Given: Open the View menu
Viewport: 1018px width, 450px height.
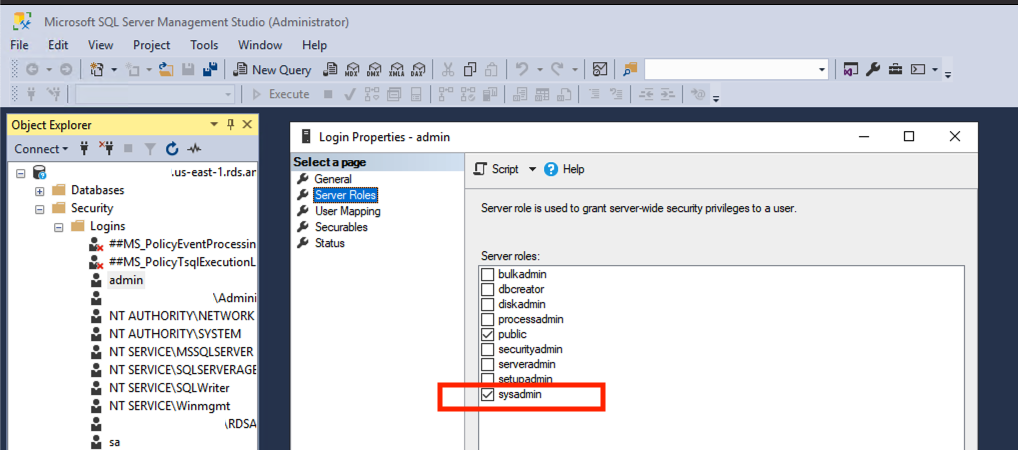Looking at the screenshot, I should 101,45.
